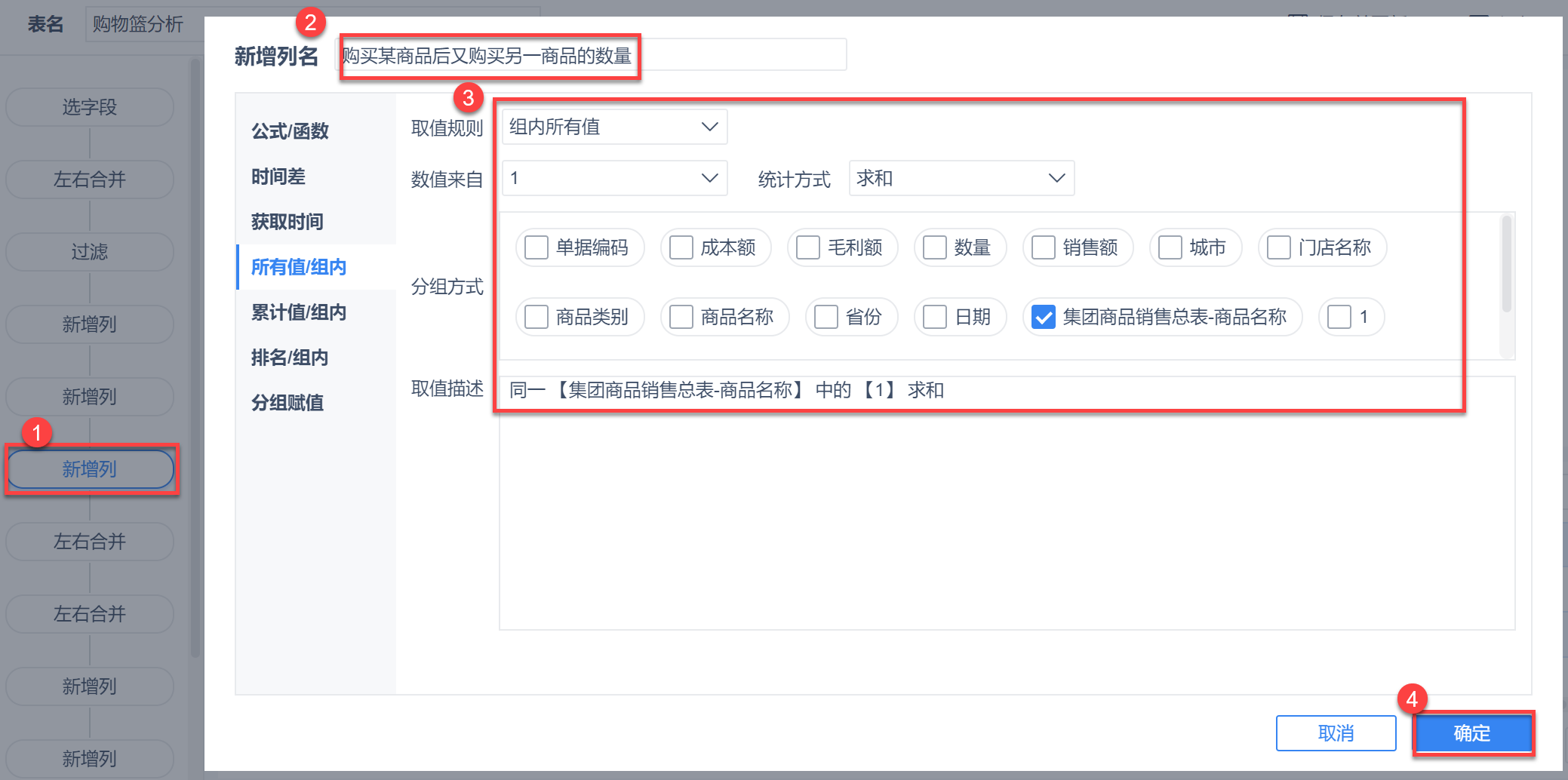Image resolution: width=1568 pixels, height=780 pixels.
Task: Check the 省份 grouping option
Action: [826, 317]
